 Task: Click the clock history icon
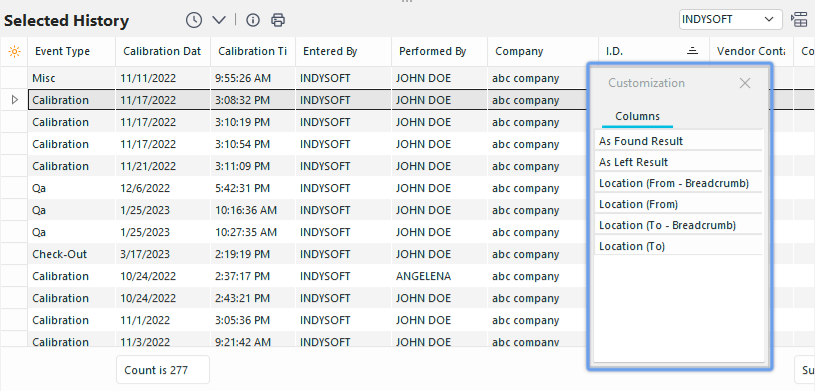[x=194, y=20]
